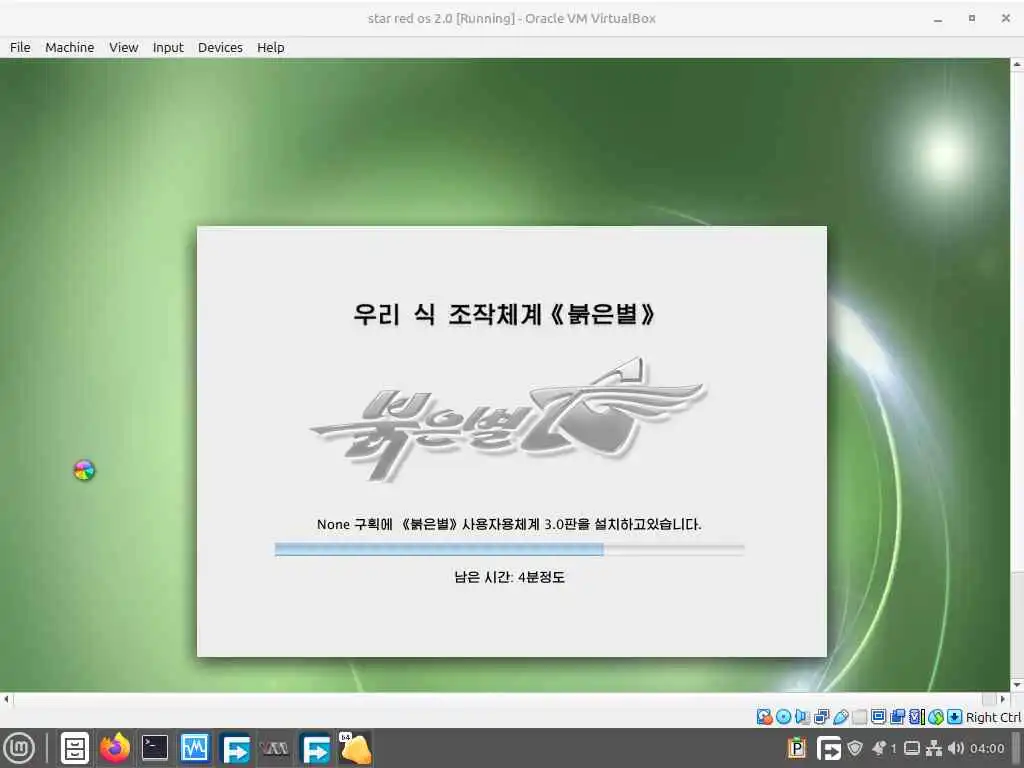Open the View menu

pyautogui.click(x=123, y=48)
